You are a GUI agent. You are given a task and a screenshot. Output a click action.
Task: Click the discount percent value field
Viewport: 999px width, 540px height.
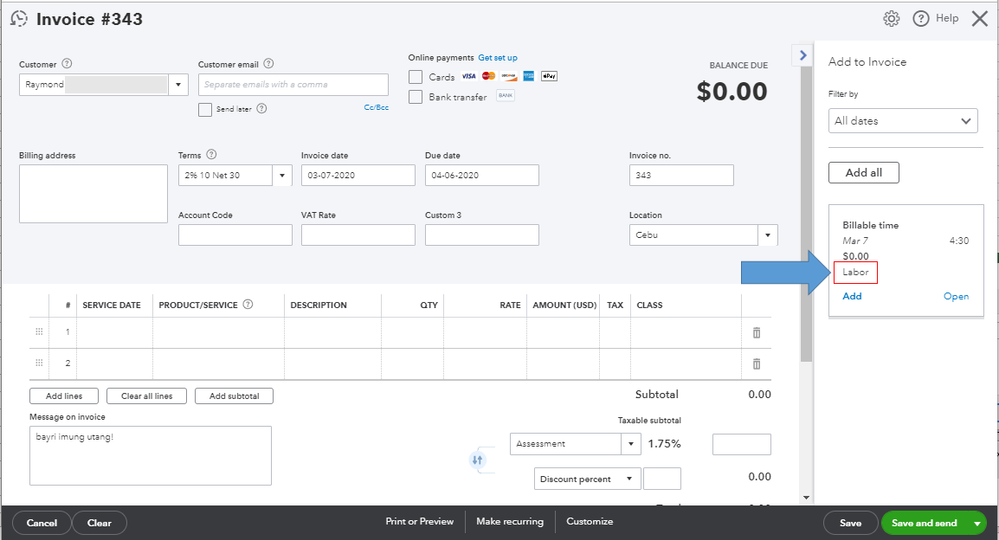coord(662,479)
